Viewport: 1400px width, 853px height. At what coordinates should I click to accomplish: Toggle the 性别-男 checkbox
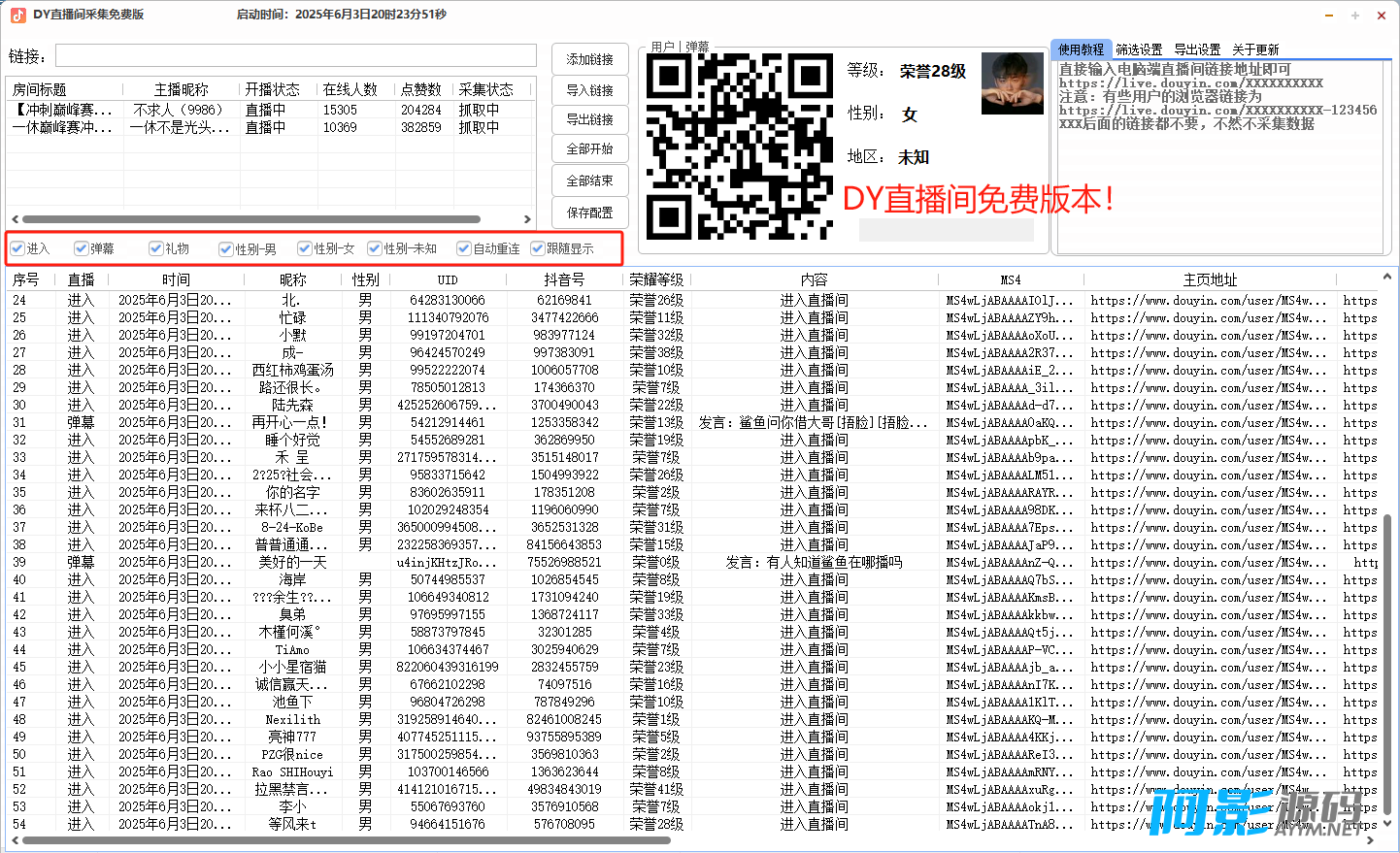pos(226,248)
